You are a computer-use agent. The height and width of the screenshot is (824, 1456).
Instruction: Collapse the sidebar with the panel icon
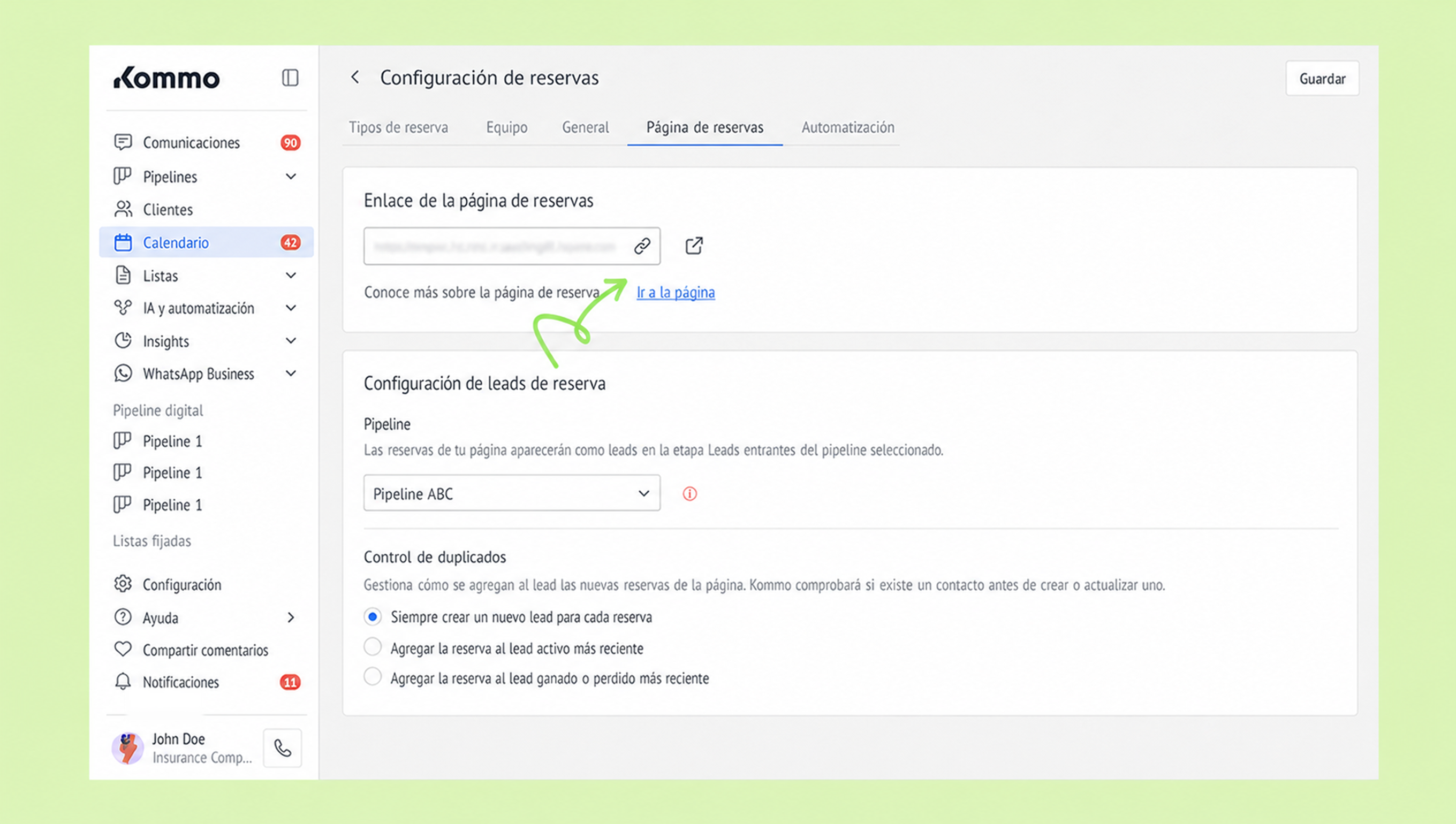(290, 78)
